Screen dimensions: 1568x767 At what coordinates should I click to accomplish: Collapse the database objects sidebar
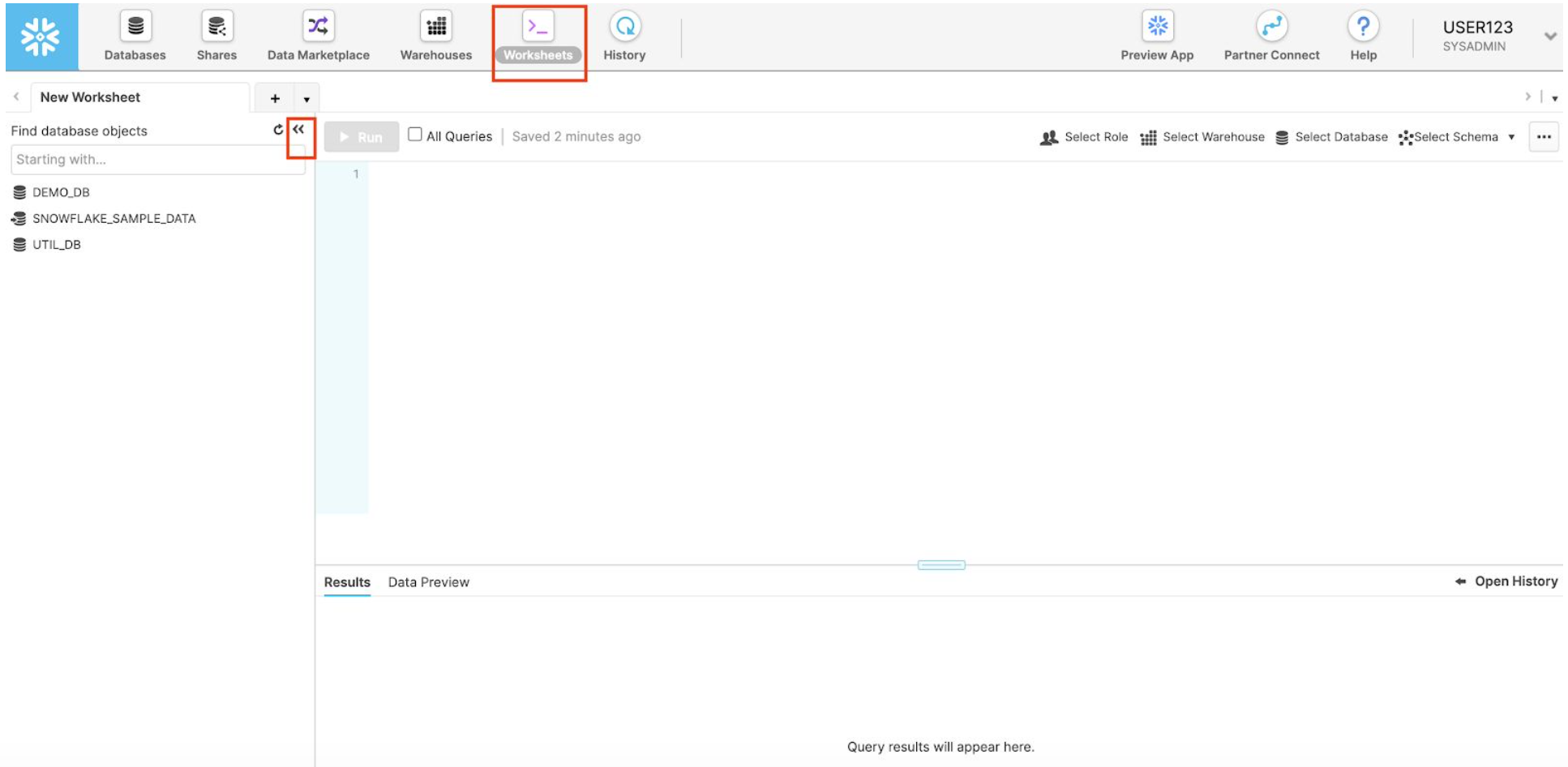[x=299, y=130]
